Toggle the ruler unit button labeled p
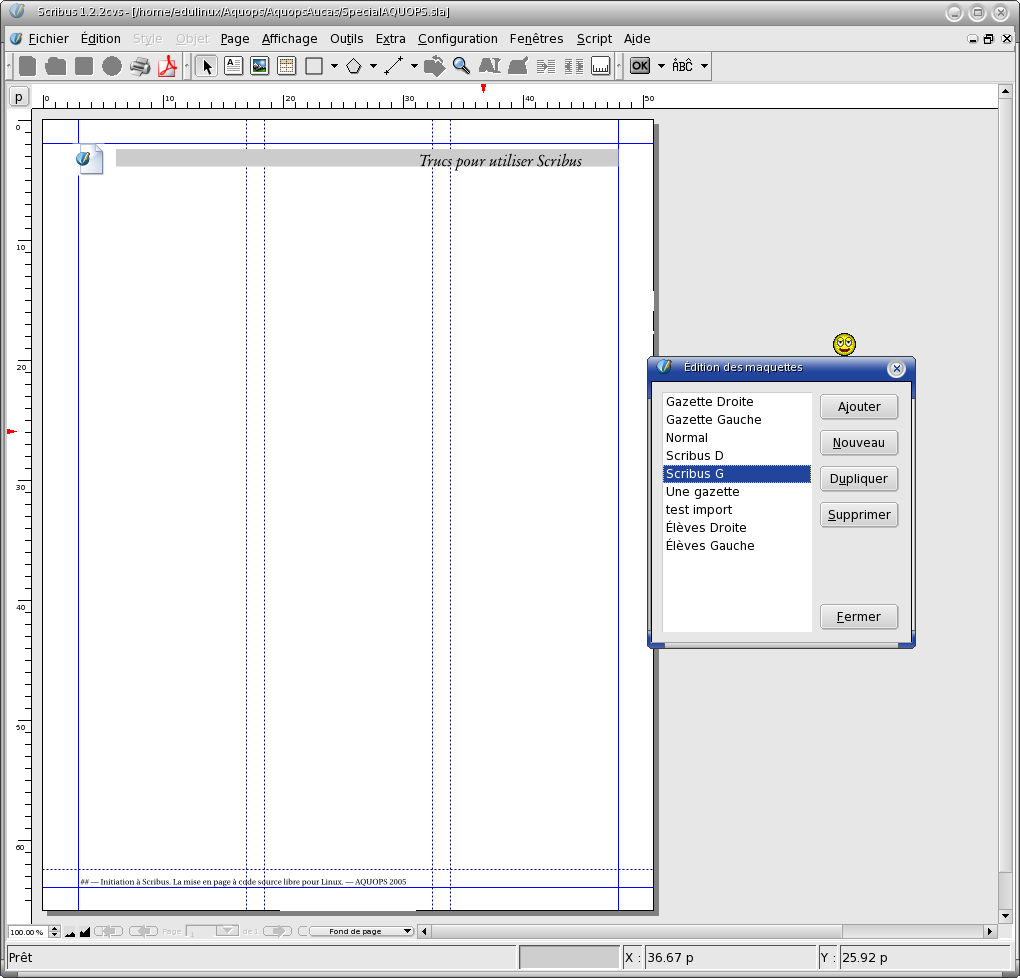This screenshot has height=978, width=1020. pos(19,97)
